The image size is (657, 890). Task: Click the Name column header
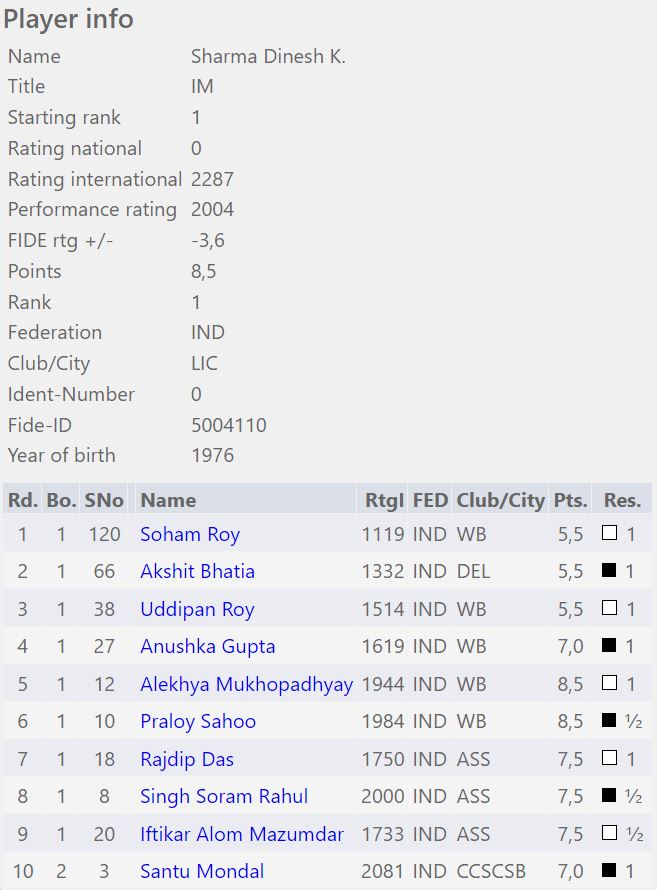pos(168,500)
